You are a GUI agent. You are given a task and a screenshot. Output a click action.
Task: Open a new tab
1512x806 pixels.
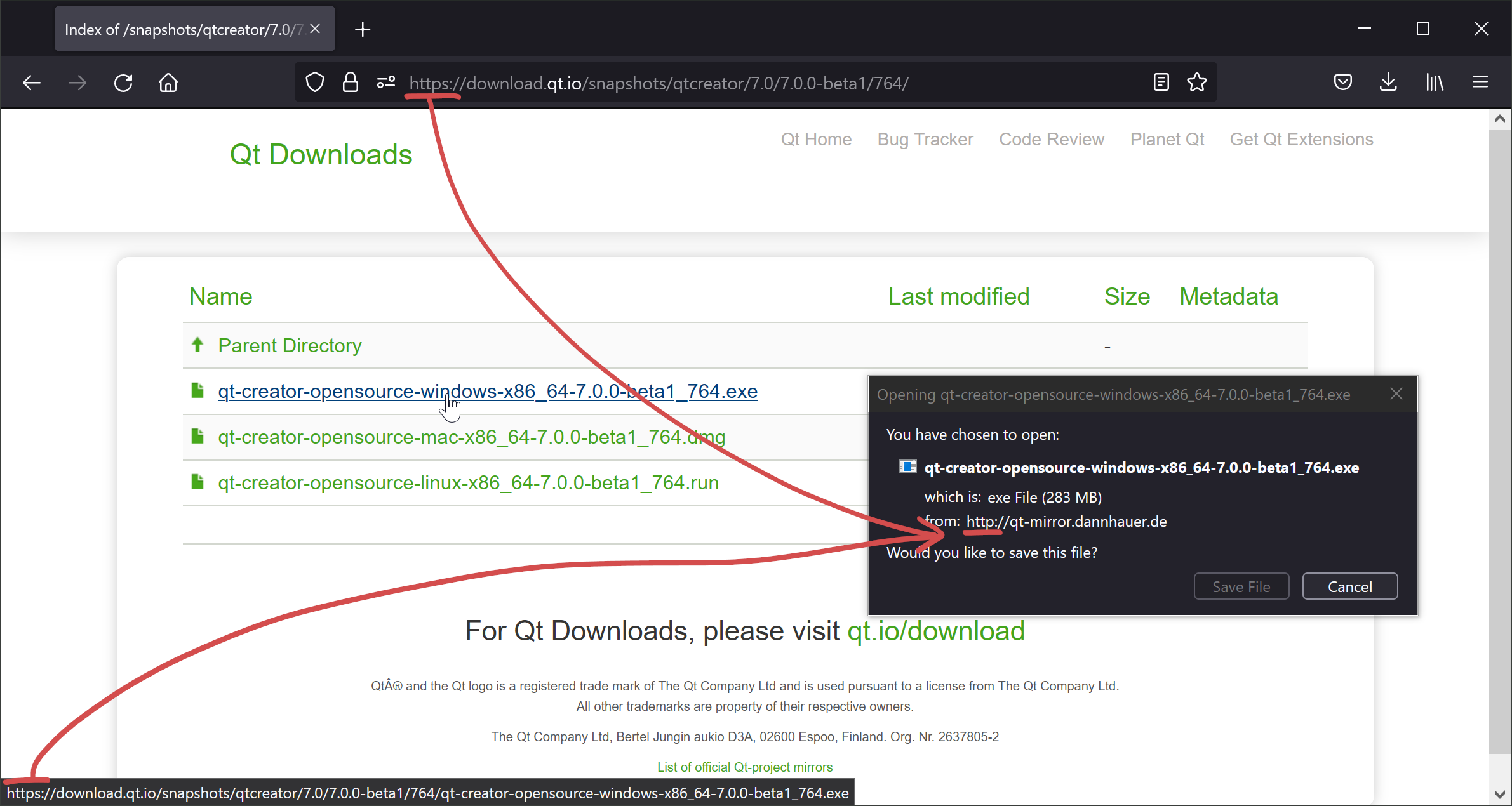tap(363, 29)
